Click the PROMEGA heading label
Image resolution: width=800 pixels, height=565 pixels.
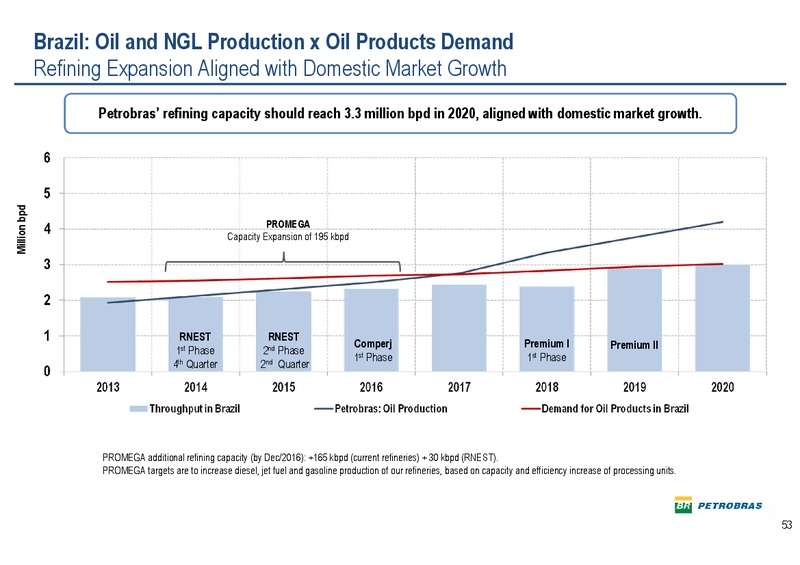tap(288, 224)
